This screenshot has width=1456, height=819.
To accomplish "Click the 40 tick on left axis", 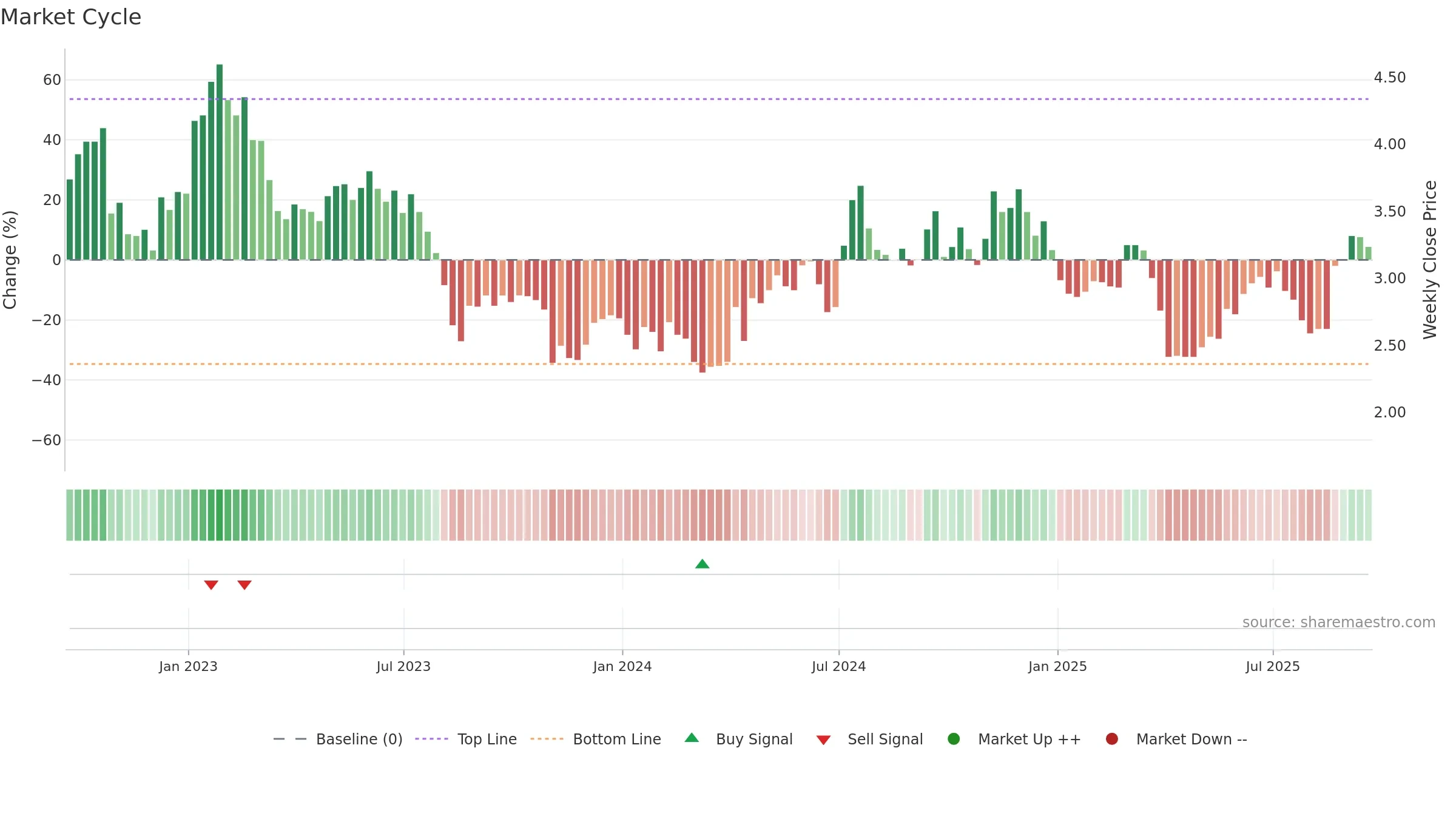I will 52,140.
